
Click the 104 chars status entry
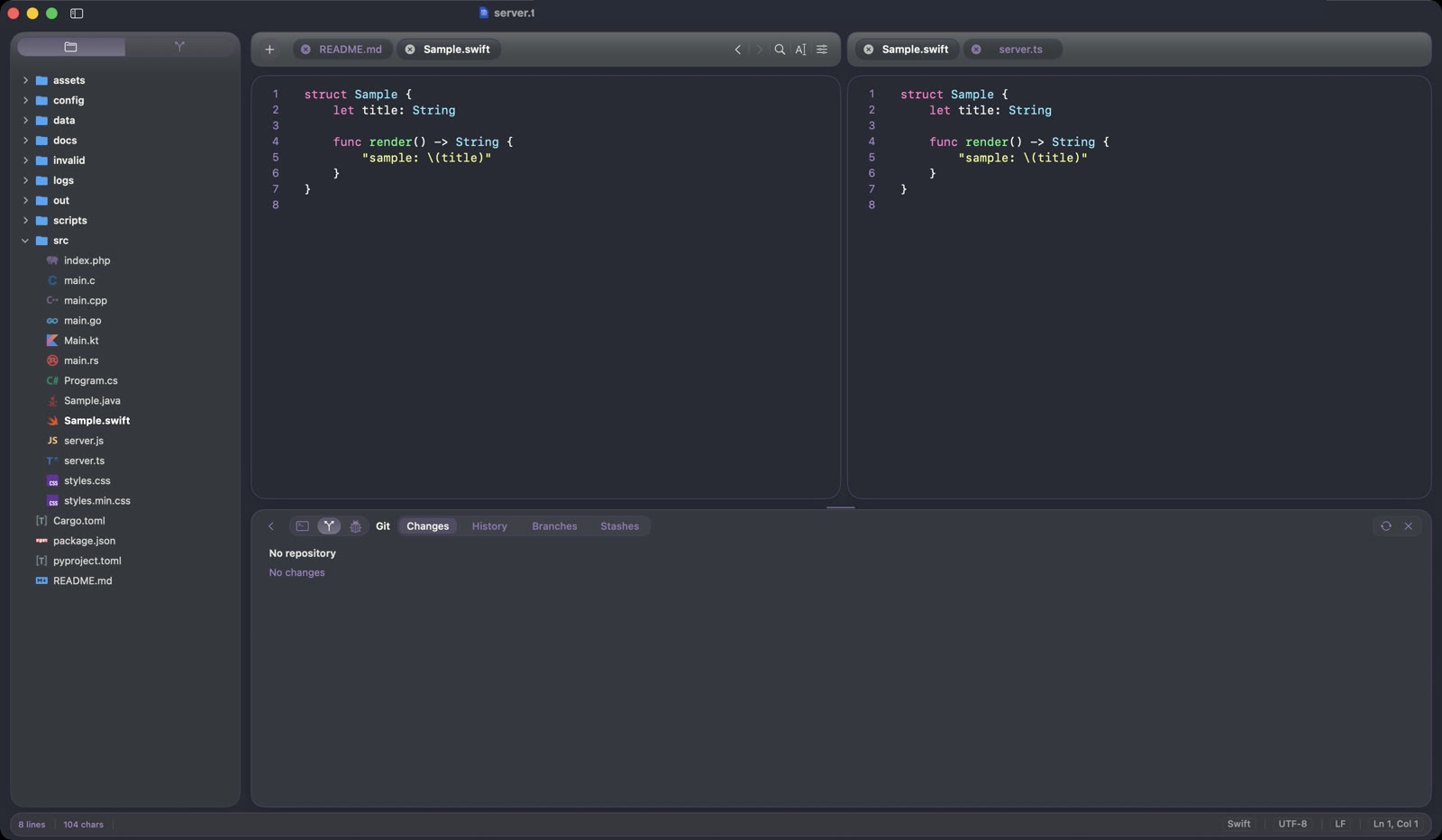pyautogui.click(x=83, y=825)
